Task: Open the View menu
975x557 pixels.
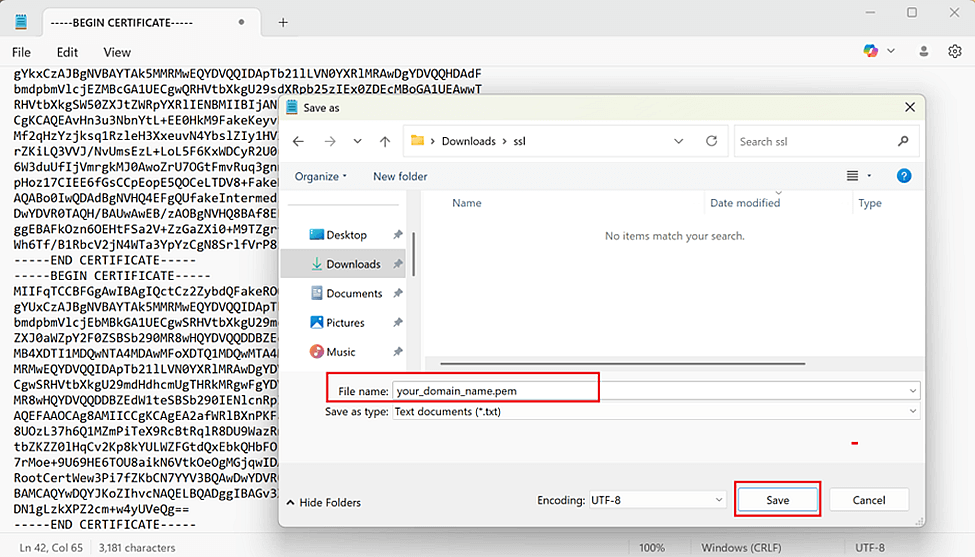Action: tap(117, 52)
